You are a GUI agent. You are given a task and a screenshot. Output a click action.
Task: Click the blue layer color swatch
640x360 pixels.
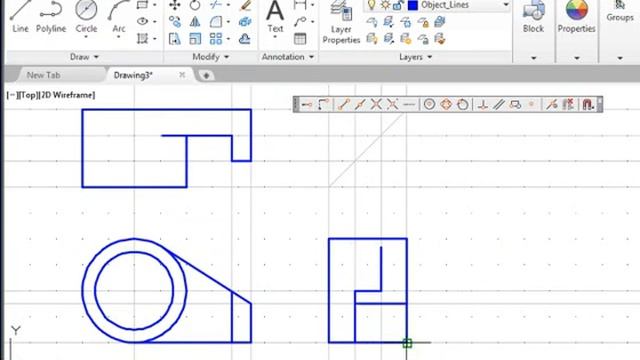[413, 5]
